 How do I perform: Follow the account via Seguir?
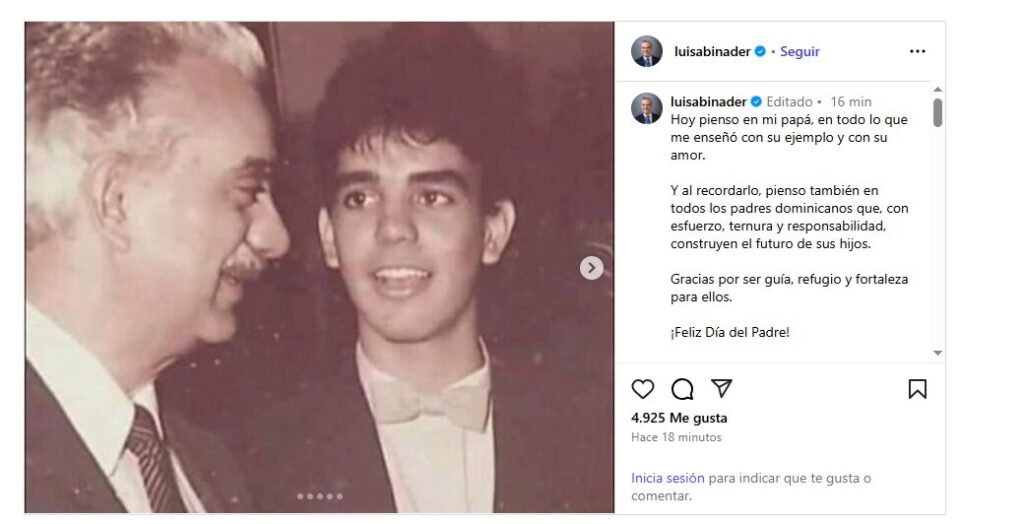pos(800,52)
